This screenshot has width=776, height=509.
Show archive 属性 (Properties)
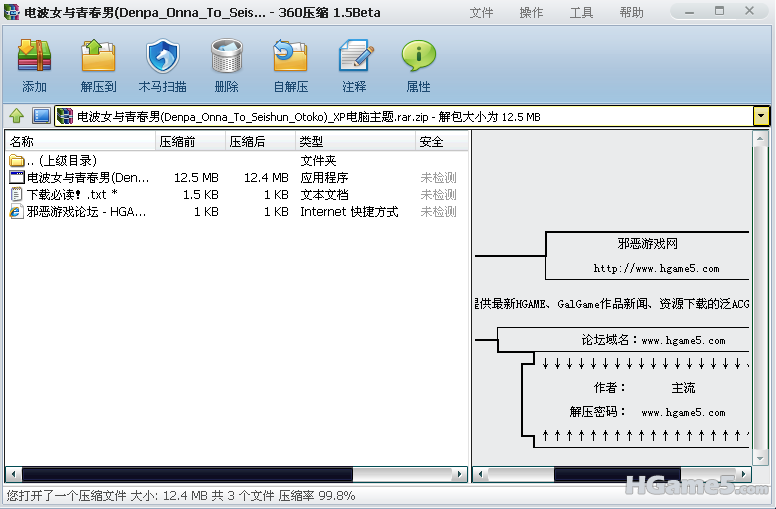(x=418, y=66)
